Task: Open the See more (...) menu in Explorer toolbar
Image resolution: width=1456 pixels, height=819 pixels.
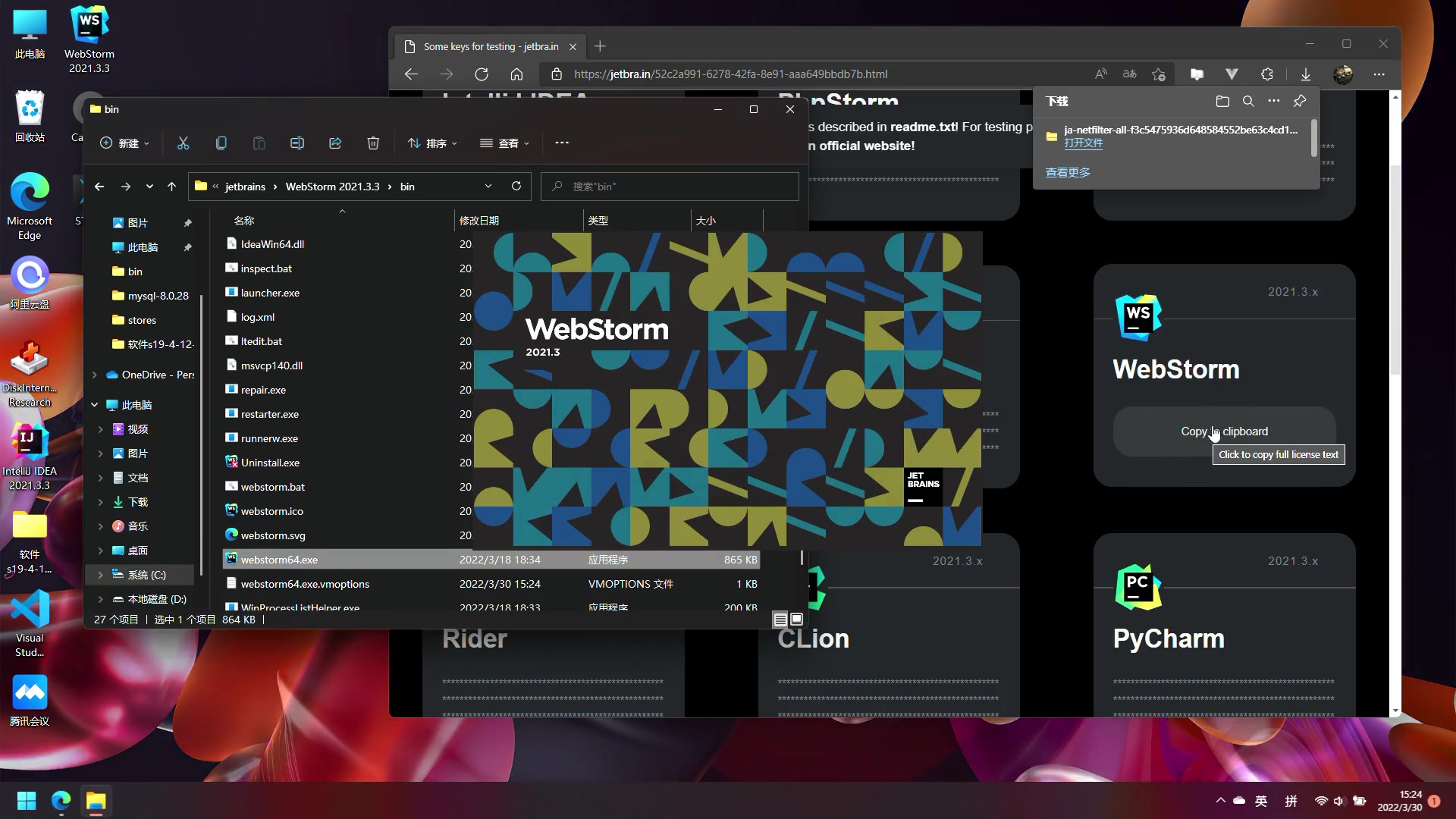Action: coord(562,143)
